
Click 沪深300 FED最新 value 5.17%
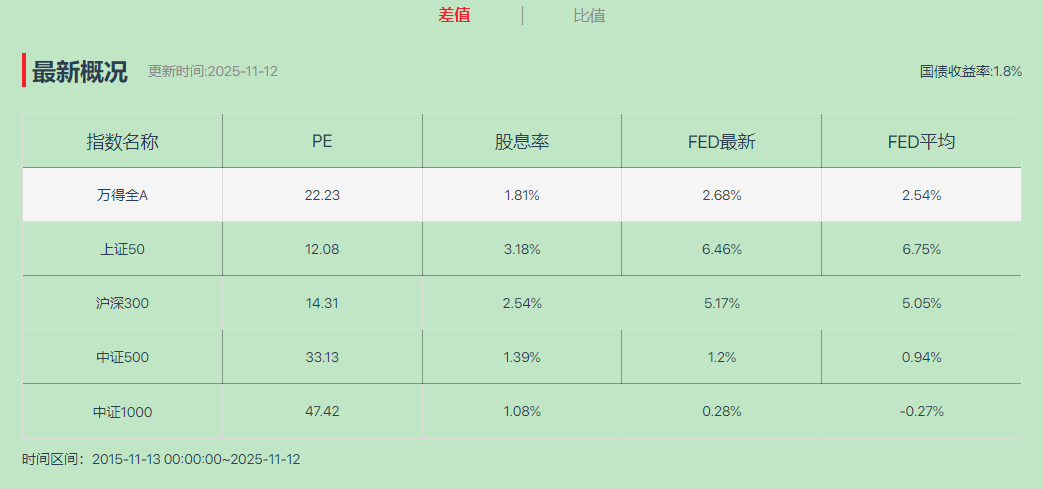click(x=722, y=303)
